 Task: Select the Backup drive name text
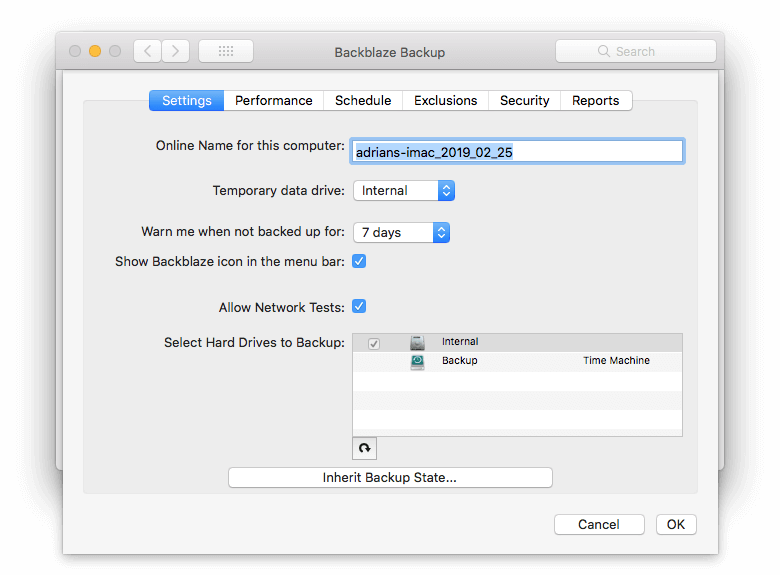[x=460, y=361]
